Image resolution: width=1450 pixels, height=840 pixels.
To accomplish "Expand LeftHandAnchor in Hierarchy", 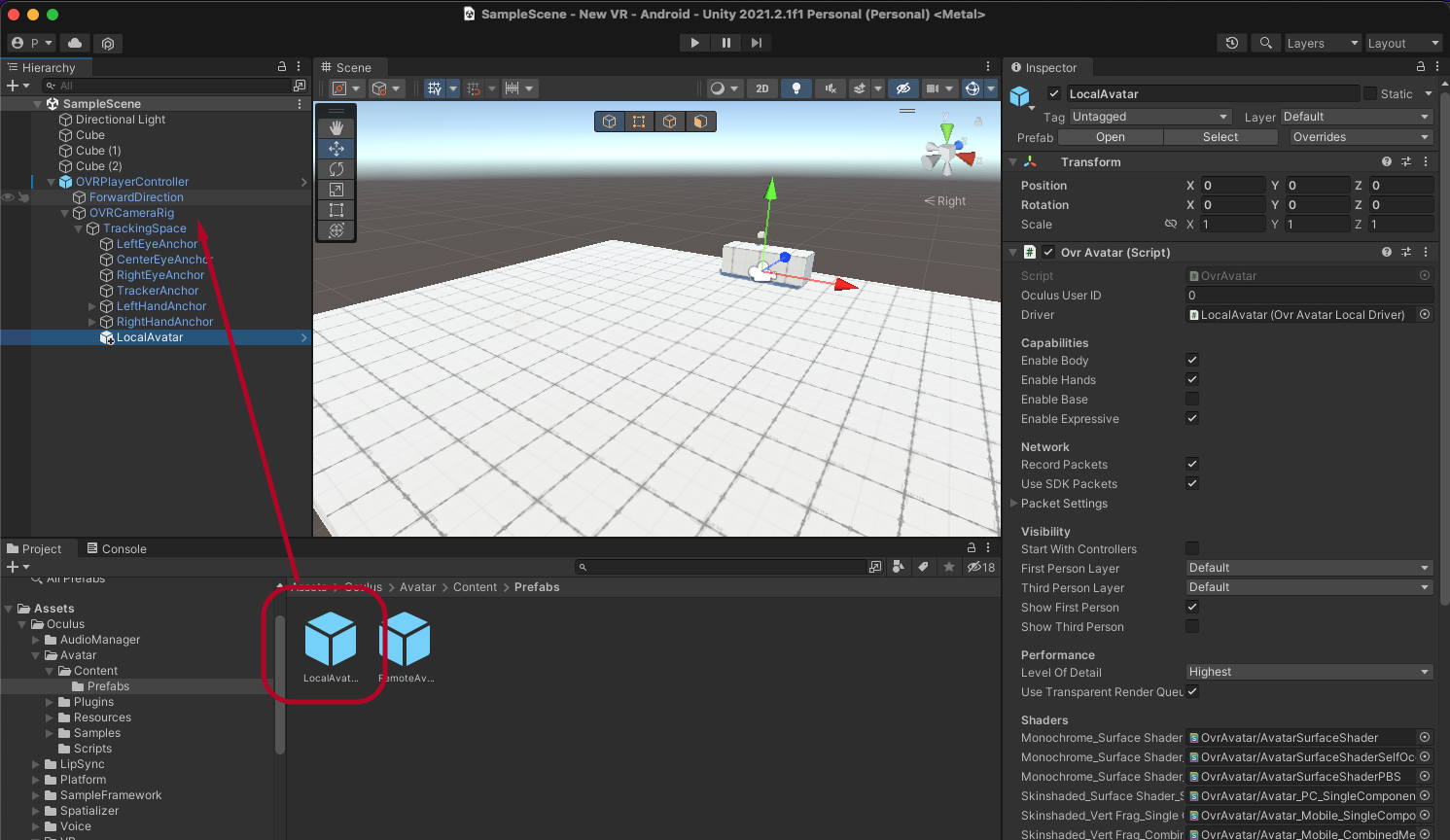I will [x=92, y=306].
